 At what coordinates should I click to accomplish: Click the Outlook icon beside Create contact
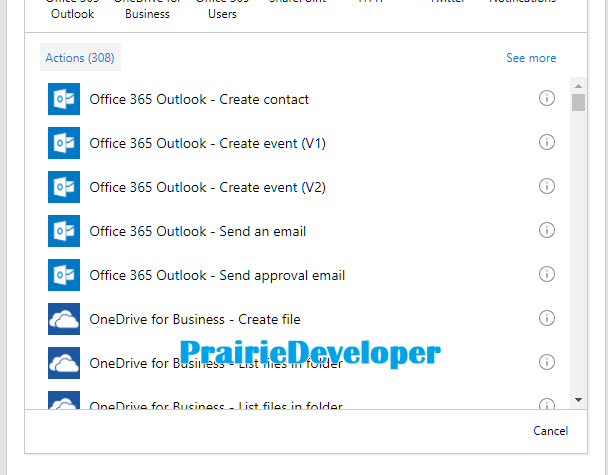pyautogui.click(x=64, y=99)
